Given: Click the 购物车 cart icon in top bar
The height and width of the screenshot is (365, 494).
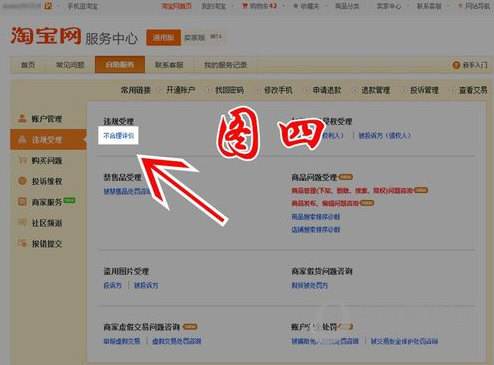Looking at the screenshot, I should pos(245,6).
